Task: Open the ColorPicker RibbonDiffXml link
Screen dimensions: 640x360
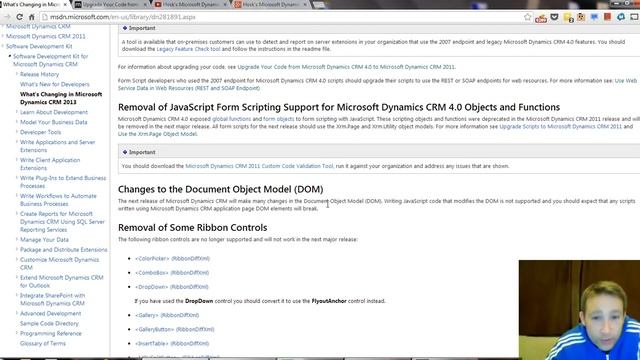Action: point(172,258)
